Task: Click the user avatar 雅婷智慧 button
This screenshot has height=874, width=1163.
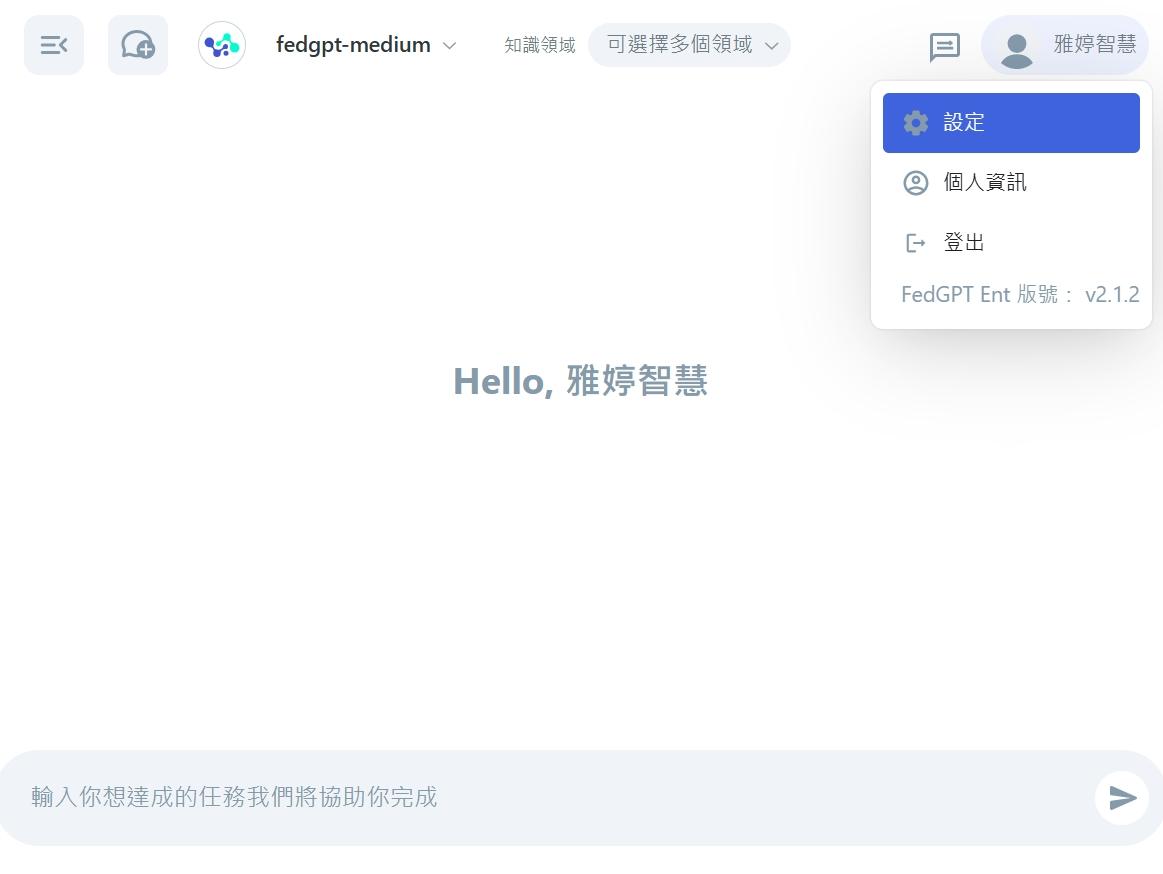Action: point(1065,45)
